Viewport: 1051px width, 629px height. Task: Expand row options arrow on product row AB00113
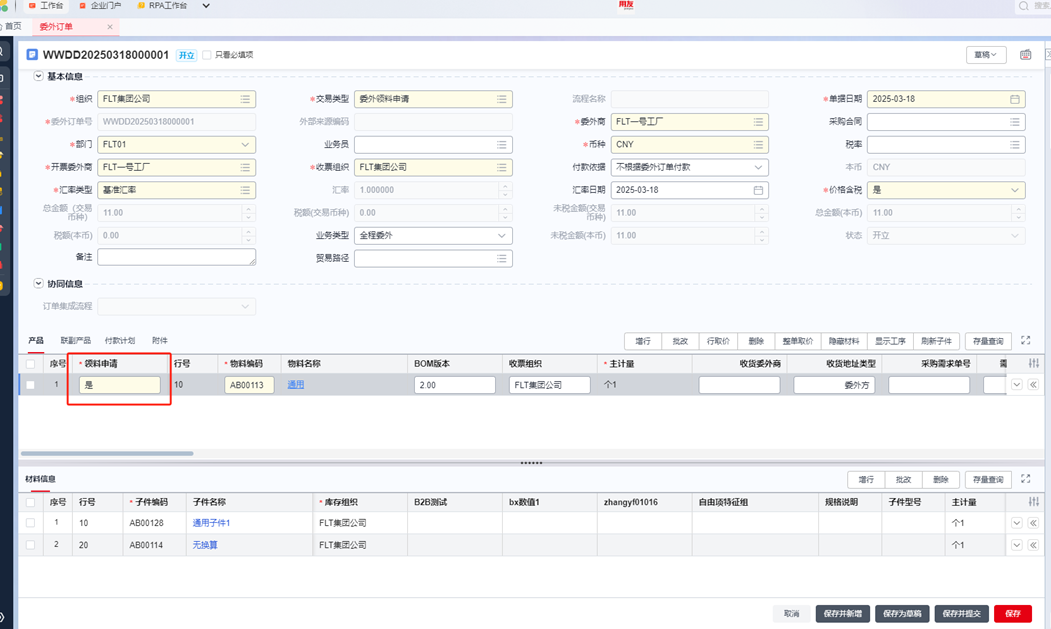1017,385
